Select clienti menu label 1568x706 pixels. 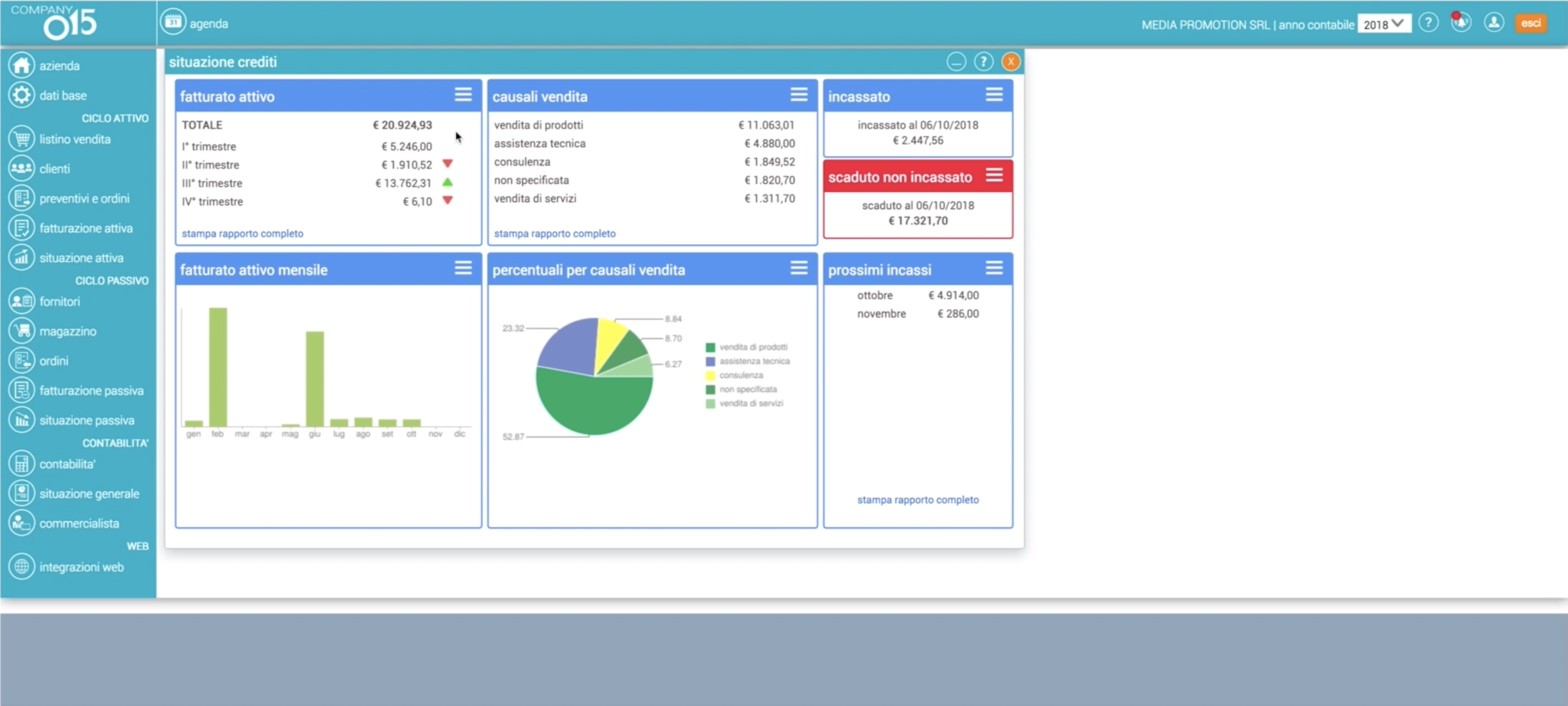(x=55, y=169)
